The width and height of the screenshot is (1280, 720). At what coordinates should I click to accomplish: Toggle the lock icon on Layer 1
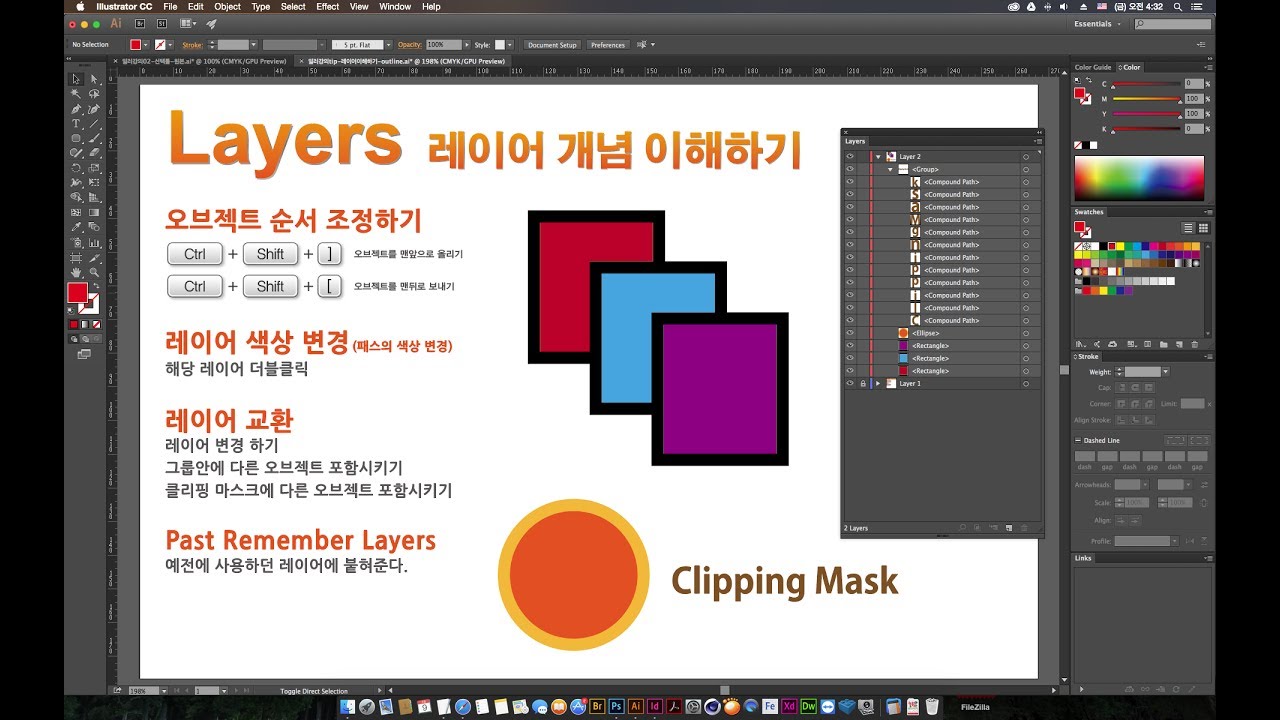pyautogui.click(x=863, y=383)
